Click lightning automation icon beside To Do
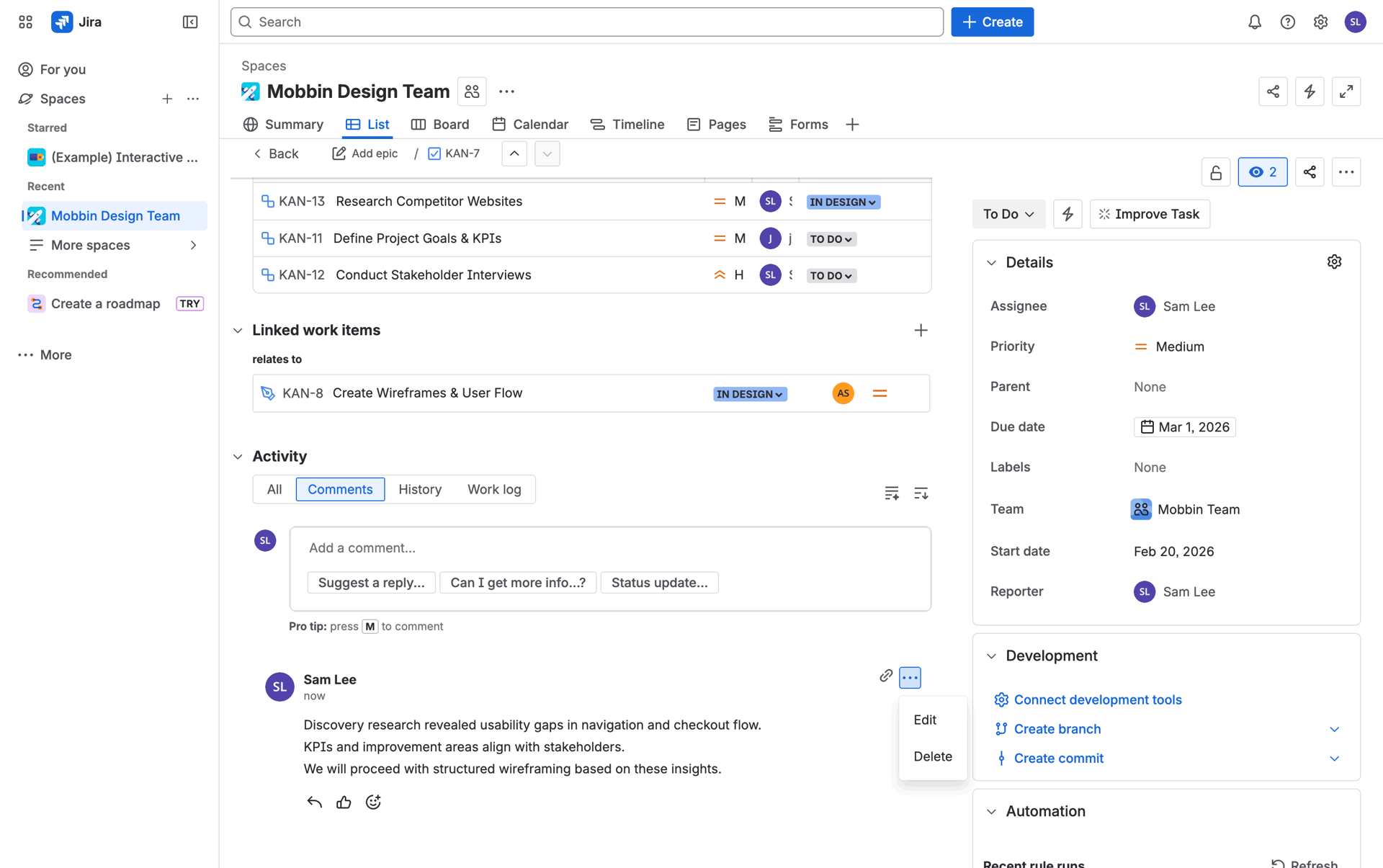The width and height of the screenshot is (1383, 868). [1068, 214]
